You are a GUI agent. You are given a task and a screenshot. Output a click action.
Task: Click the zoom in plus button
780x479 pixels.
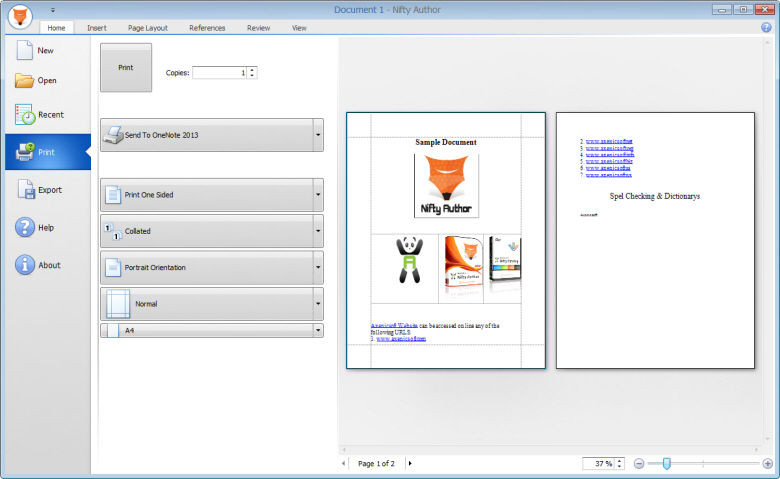767,464
